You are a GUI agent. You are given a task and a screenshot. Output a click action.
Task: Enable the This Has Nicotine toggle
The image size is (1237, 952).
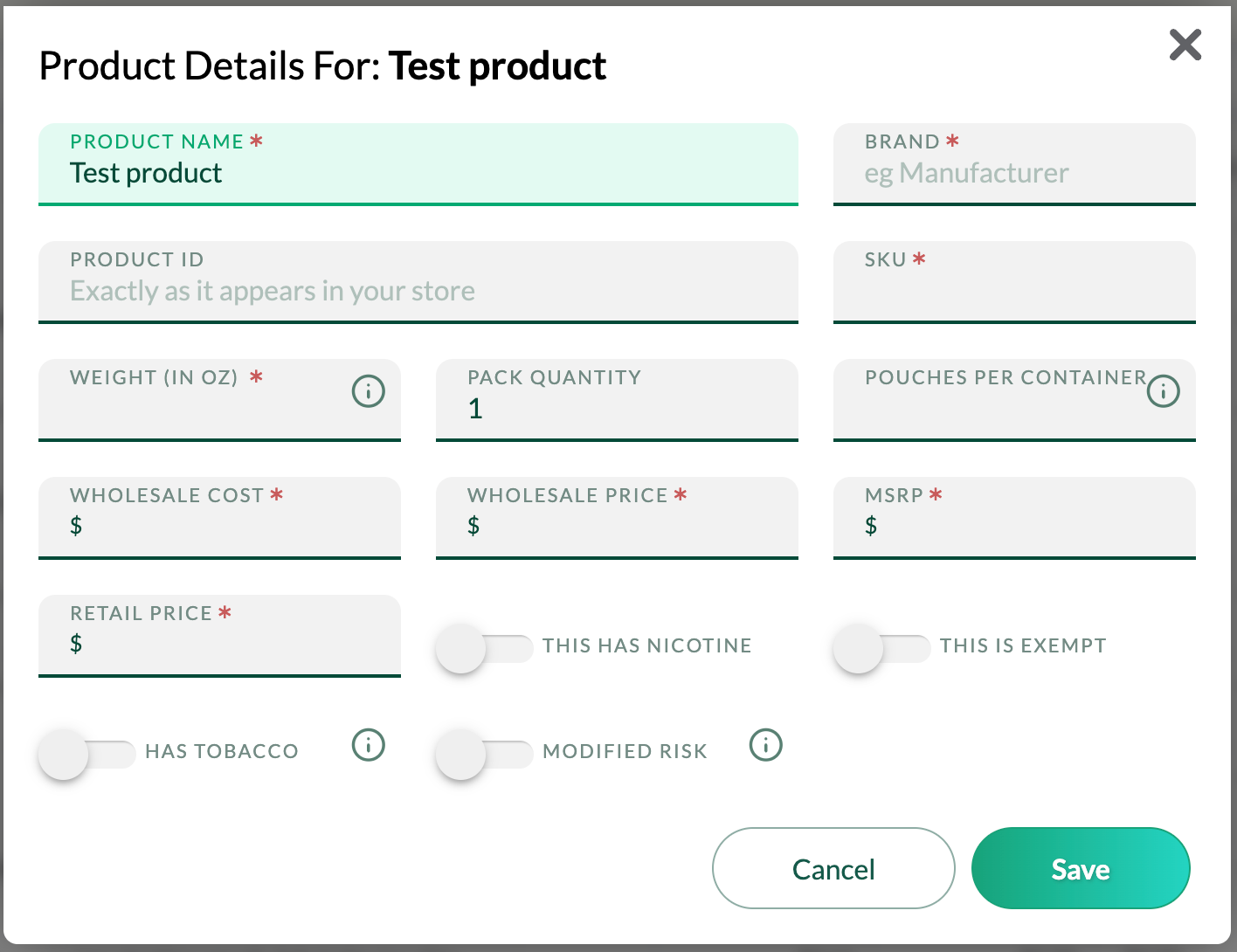(x=484, y=649)
